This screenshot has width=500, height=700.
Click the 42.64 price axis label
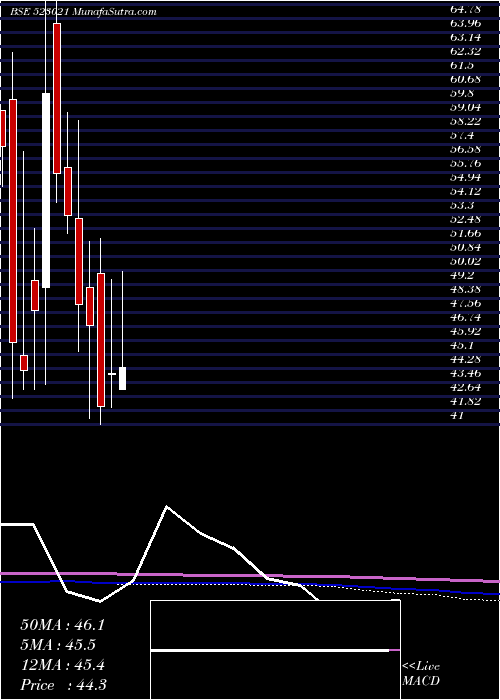pyautogui.click(x=465, y=388)
